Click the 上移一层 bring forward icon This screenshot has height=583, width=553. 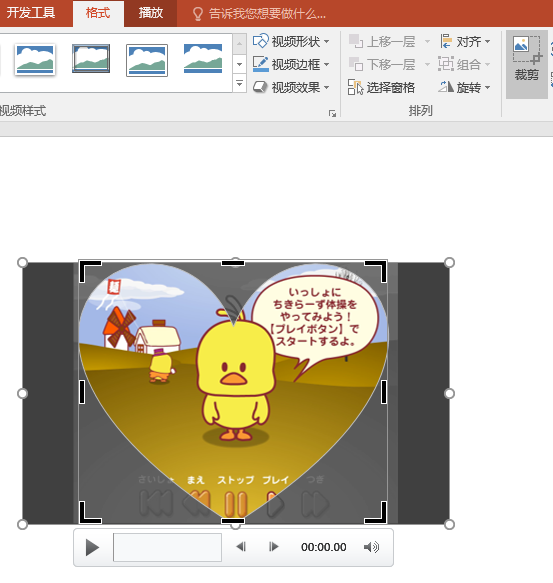pyautogui.click(x=356, y=41)
